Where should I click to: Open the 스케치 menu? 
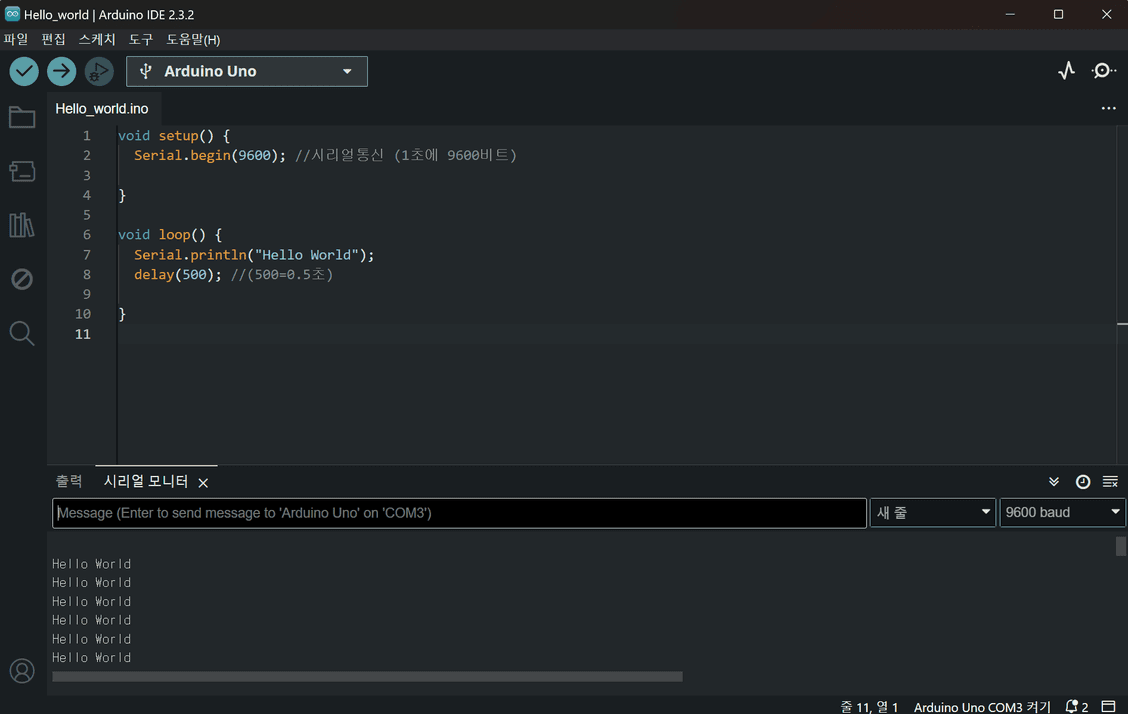96,40
